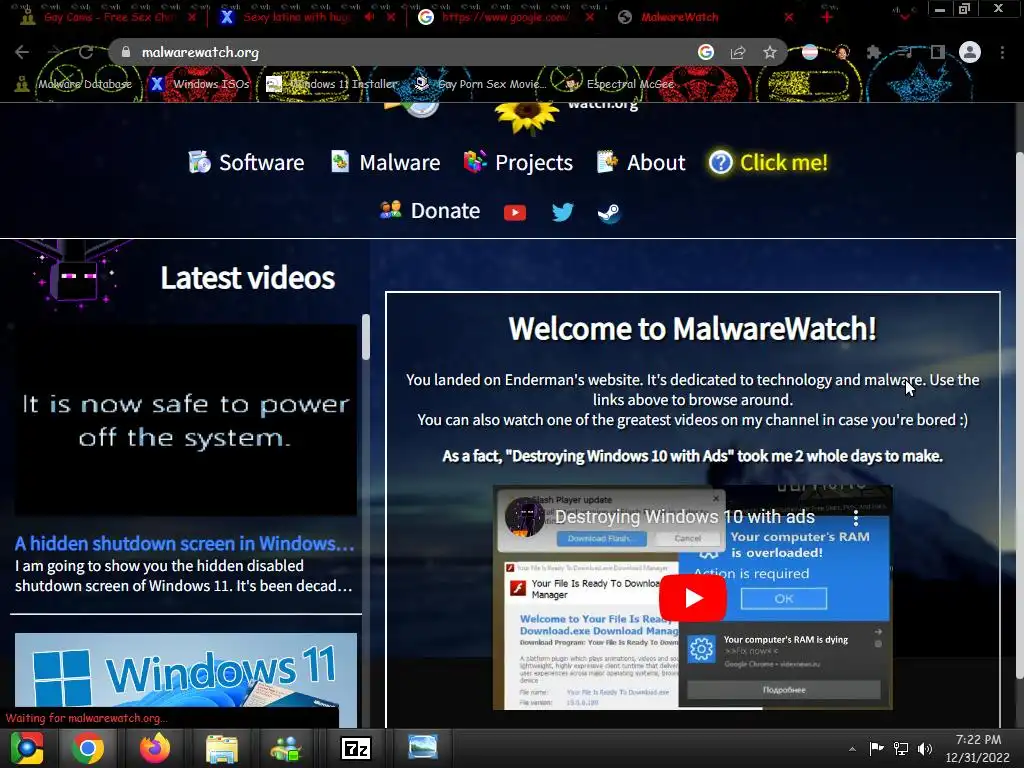Click the Google icon in the address bar
The image size is (1024, 768).
705,52
